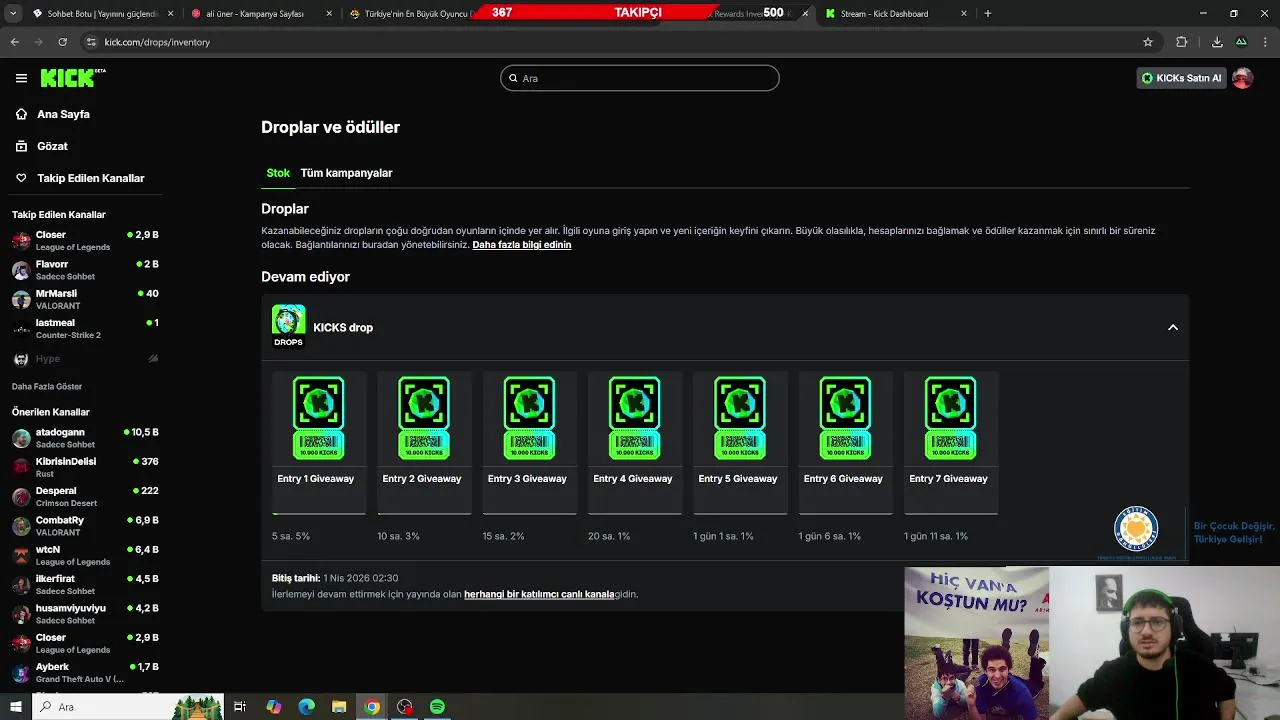Viewport: 1280px width, 720px height.
Task: Open the Daha fazla bilgi edinin link
Action: coord(522,245)
